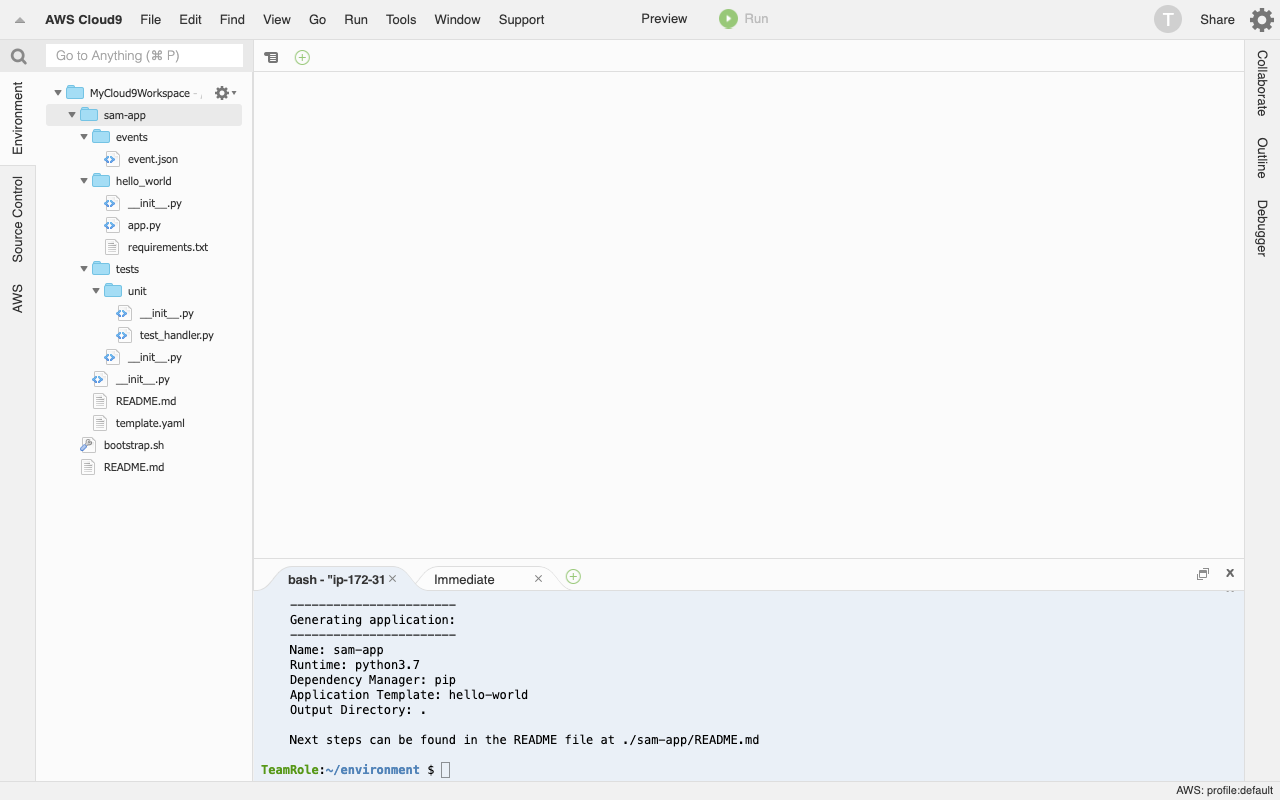Click the events folder icon
1280x800 pixels.
pyautogui.click(x=101, y=137)
